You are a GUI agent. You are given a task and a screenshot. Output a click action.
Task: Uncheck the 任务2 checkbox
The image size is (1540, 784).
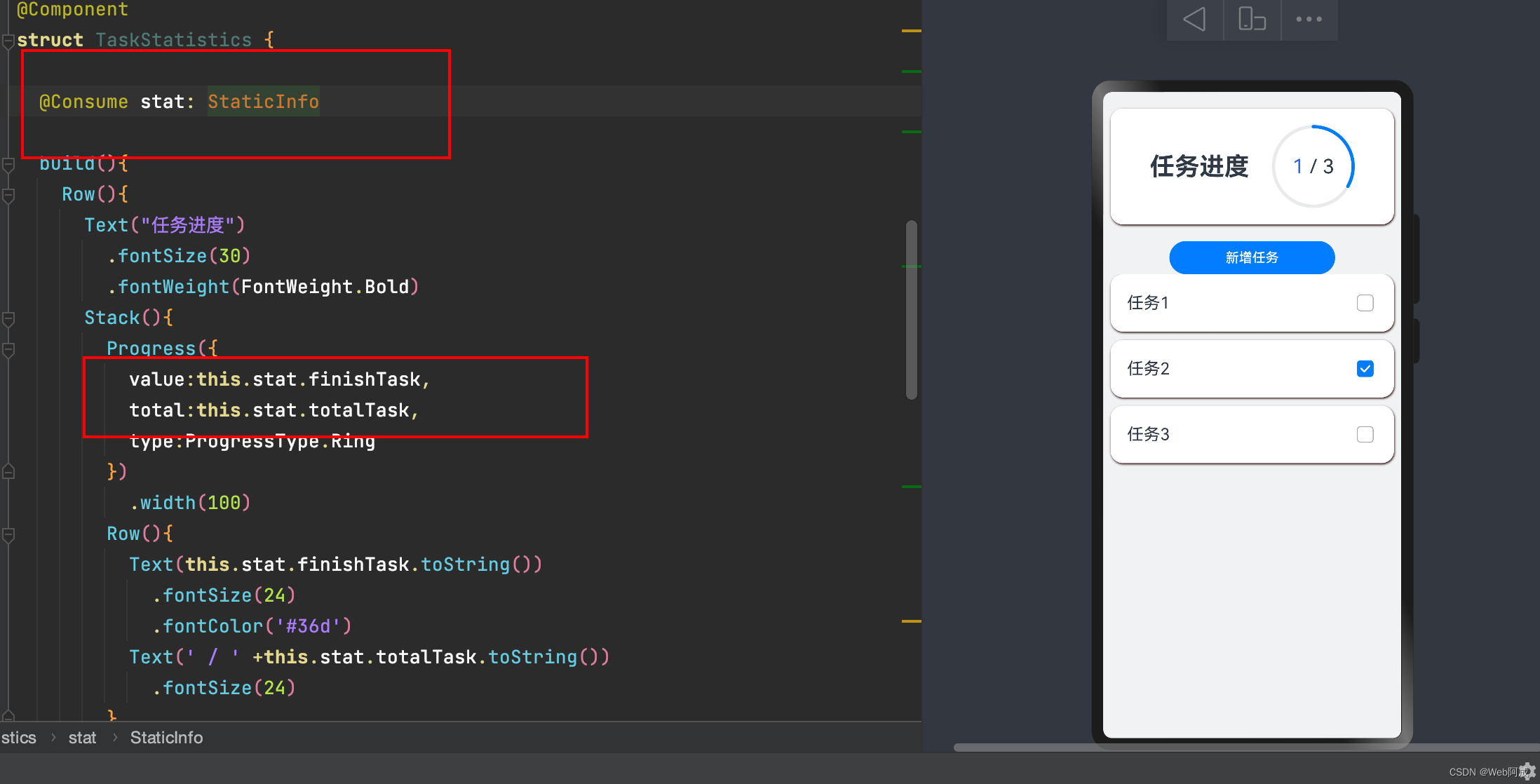[x=1365, y=369]
